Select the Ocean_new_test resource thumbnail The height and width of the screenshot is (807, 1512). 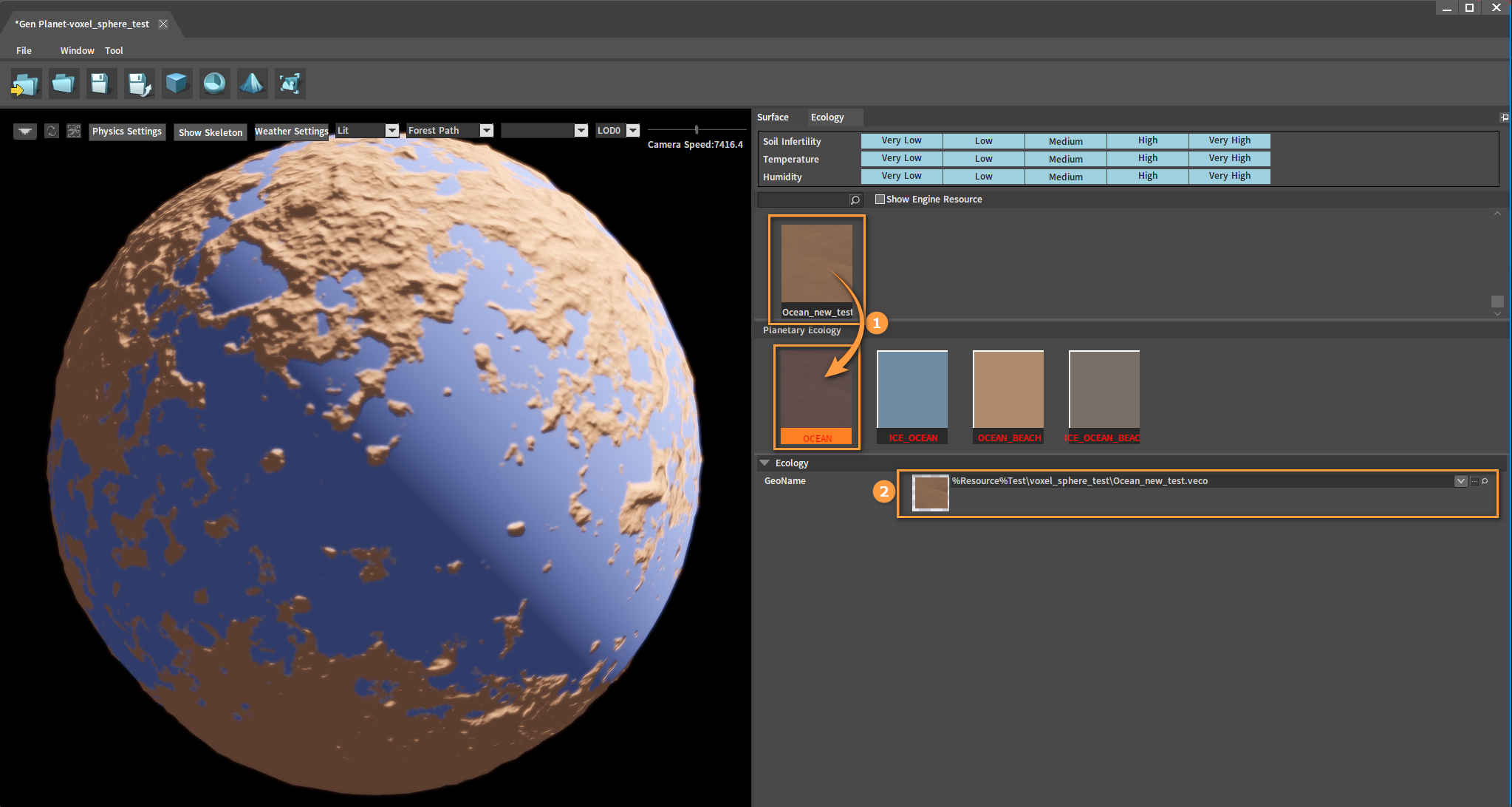[817, 270]
